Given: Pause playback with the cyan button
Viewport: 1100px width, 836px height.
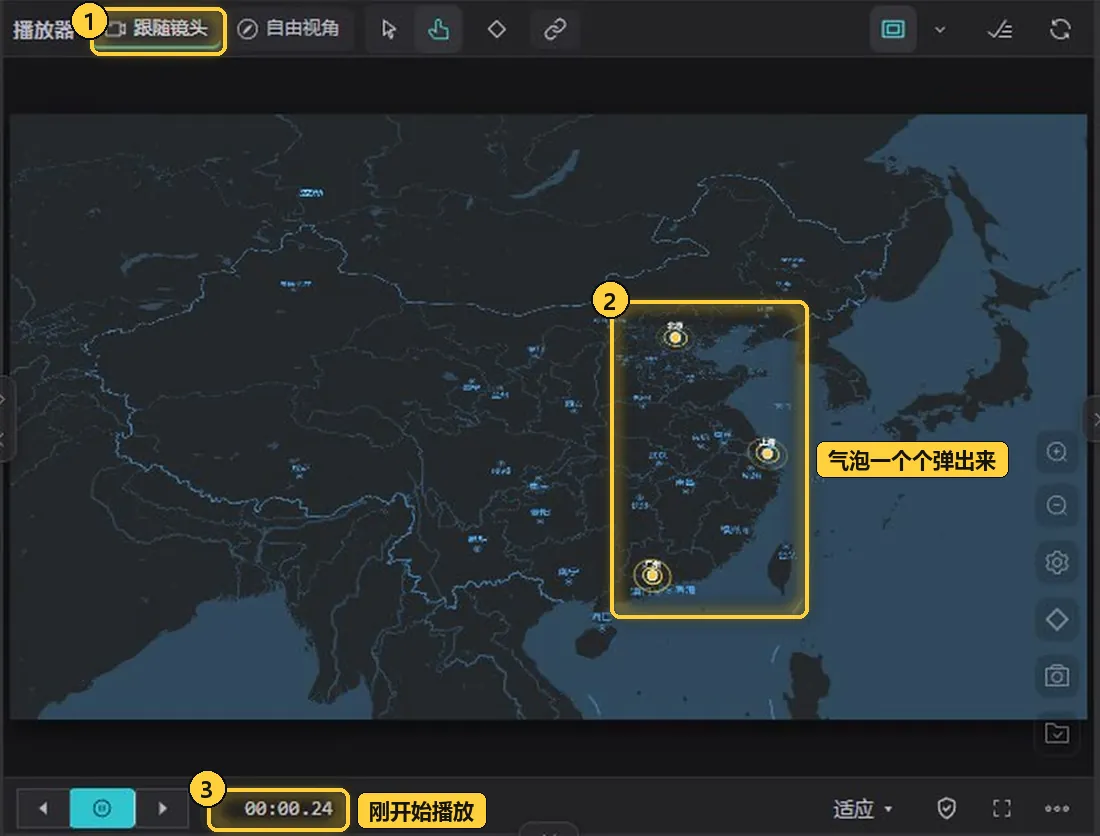Looking at the screenshot, I should click(102, 808).
